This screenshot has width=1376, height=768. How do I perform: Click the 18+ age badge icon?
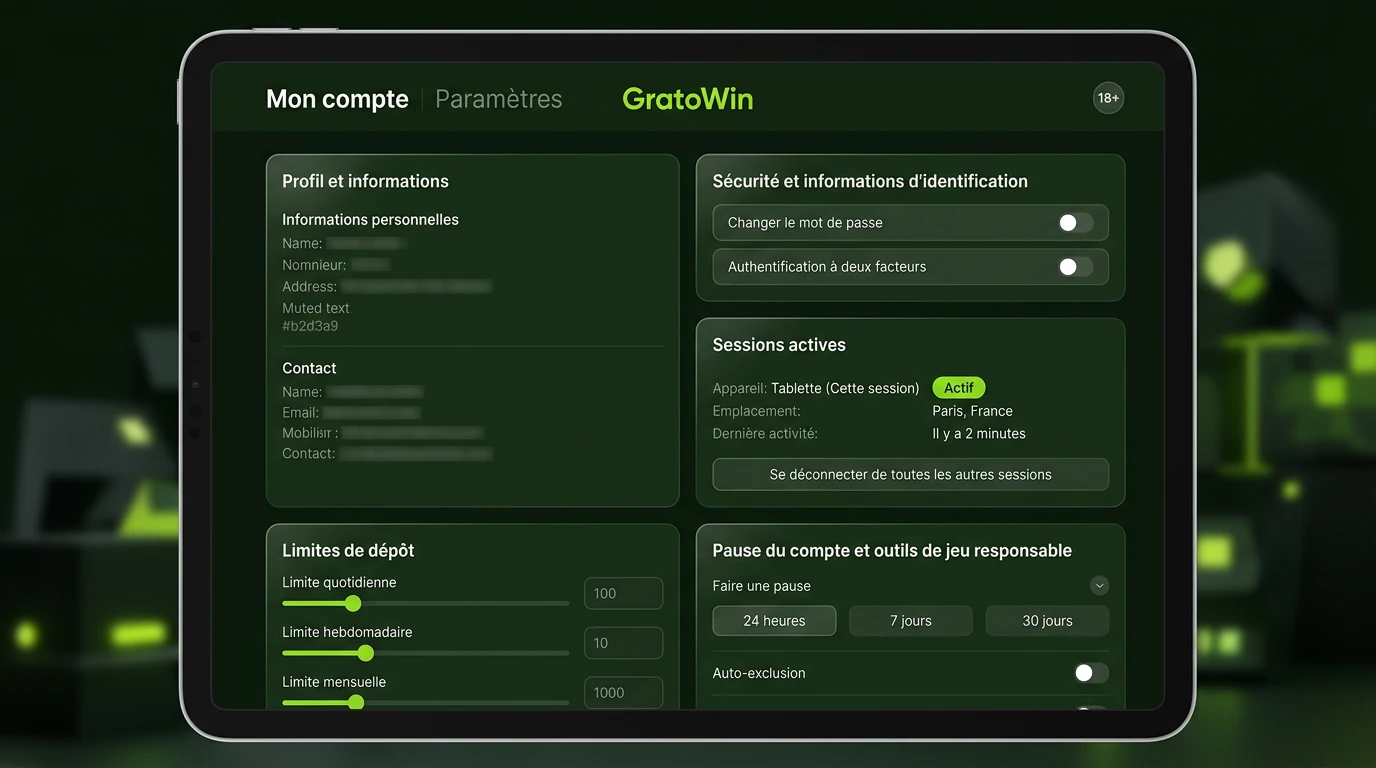click(1108, 98)
